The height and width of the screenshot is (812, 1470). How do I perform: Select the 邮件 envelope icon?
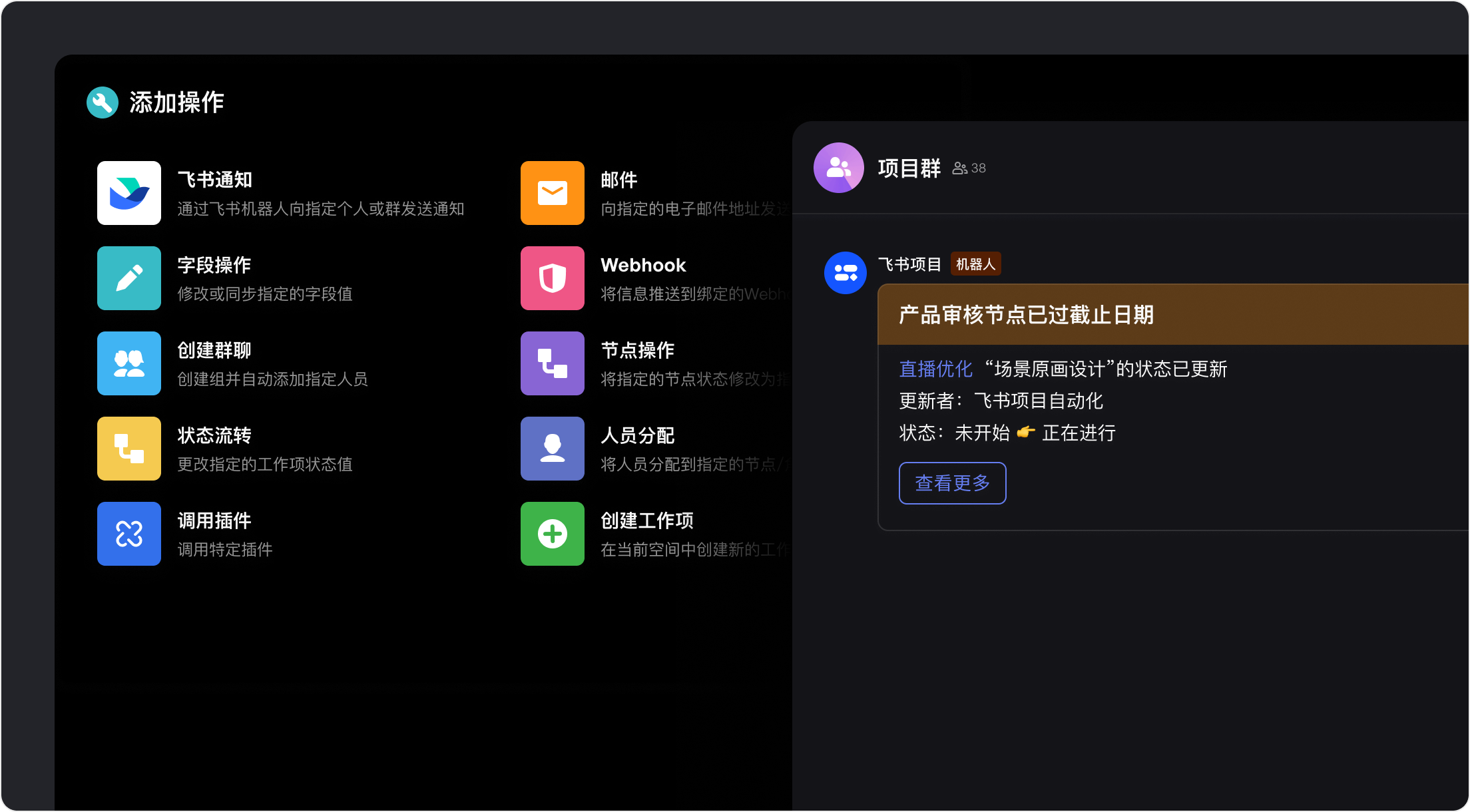552,193
